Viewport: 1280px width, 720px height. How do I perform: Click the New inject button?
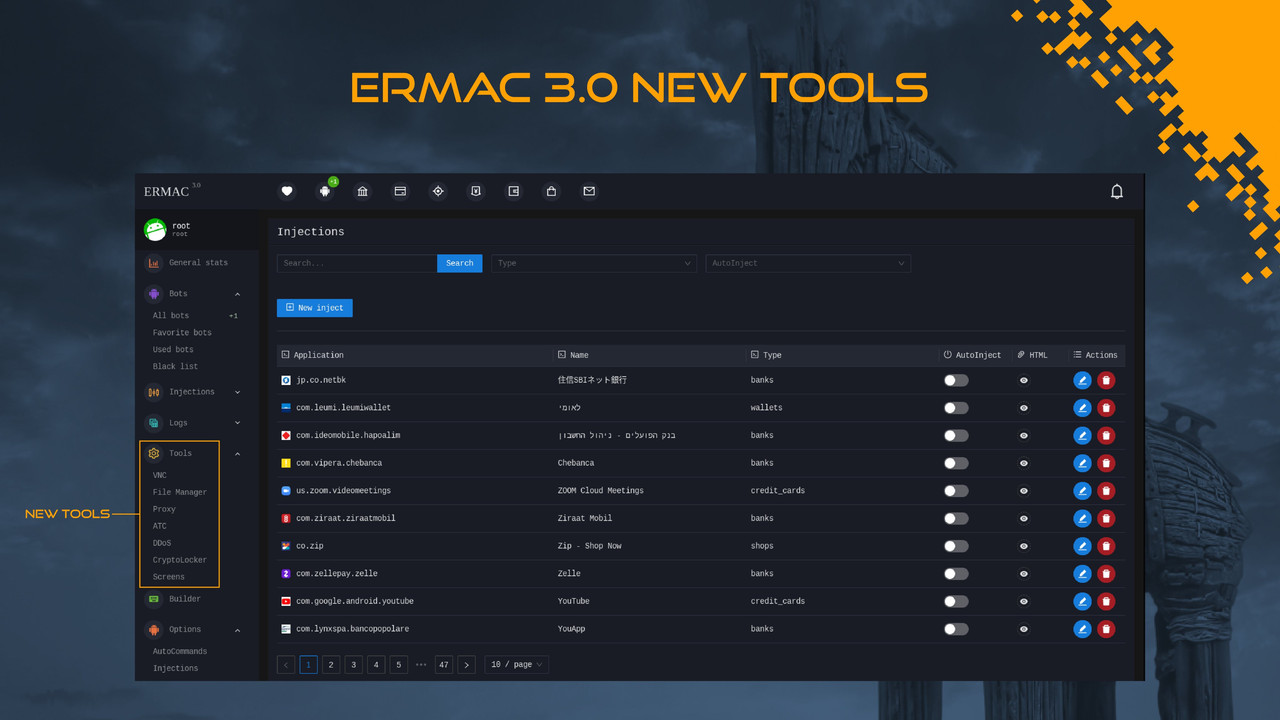315,308
